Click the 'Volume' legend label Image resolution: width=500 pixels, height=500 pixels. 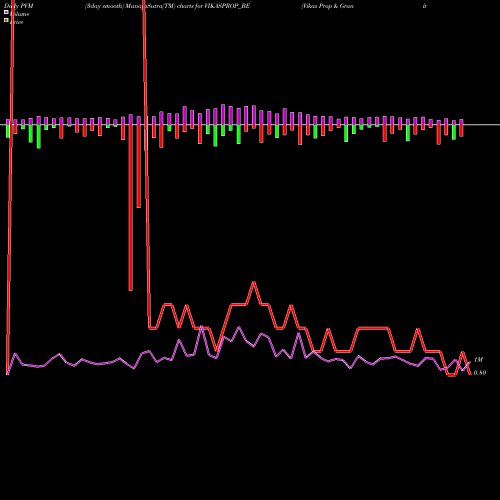19,14
